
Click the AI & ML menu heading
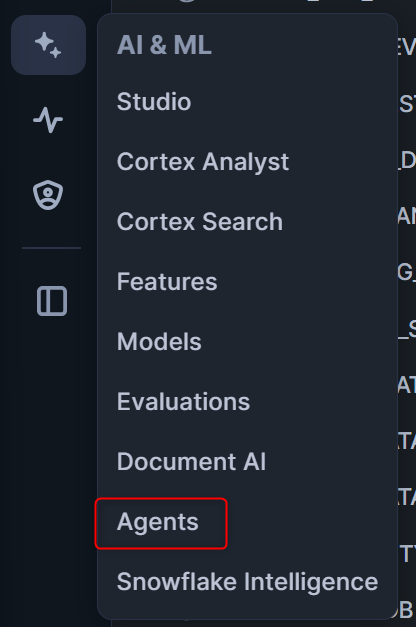point(164,45)
